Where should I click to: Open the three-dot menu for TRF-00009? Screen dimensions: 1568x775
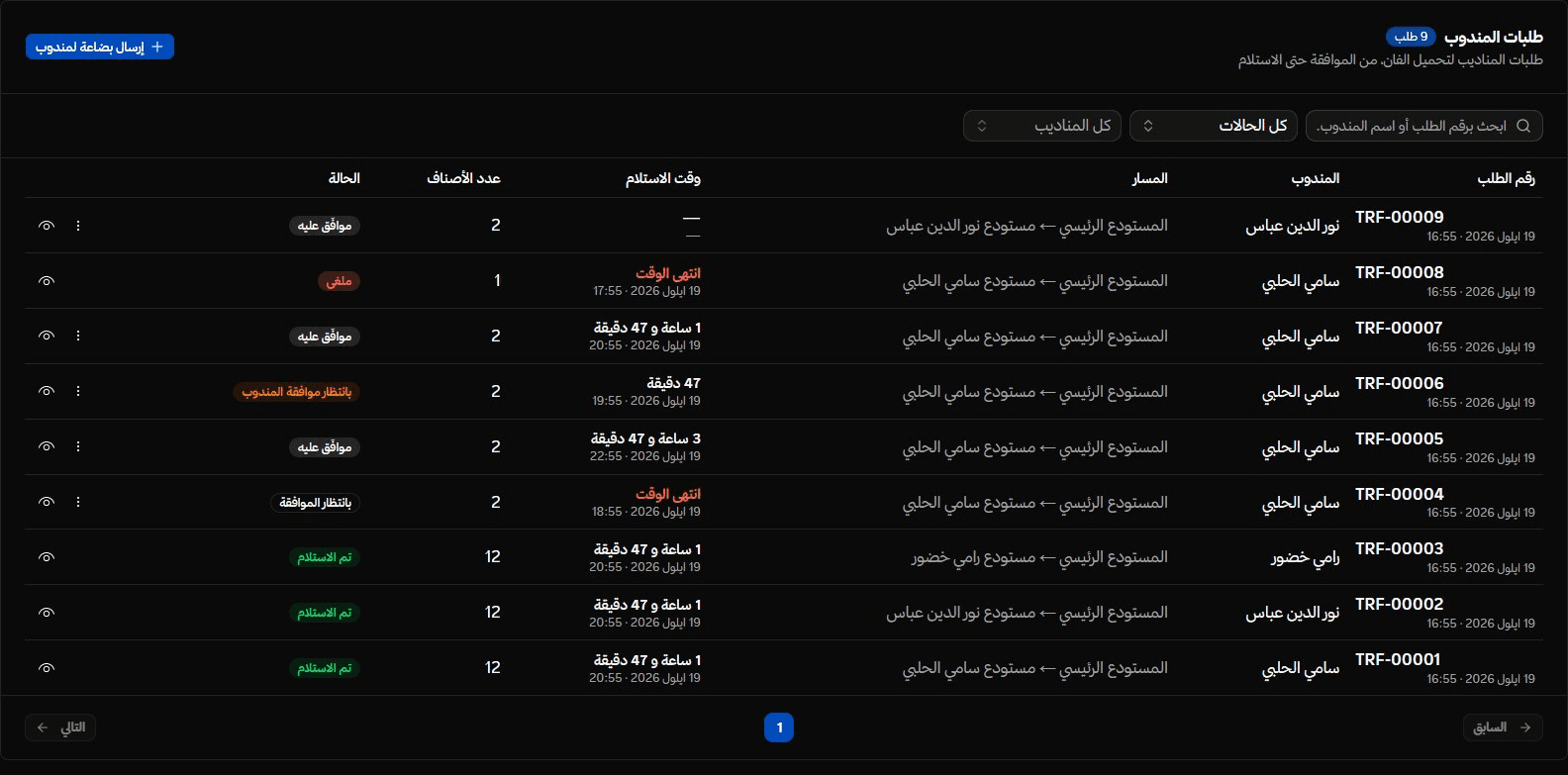[78, 226]
